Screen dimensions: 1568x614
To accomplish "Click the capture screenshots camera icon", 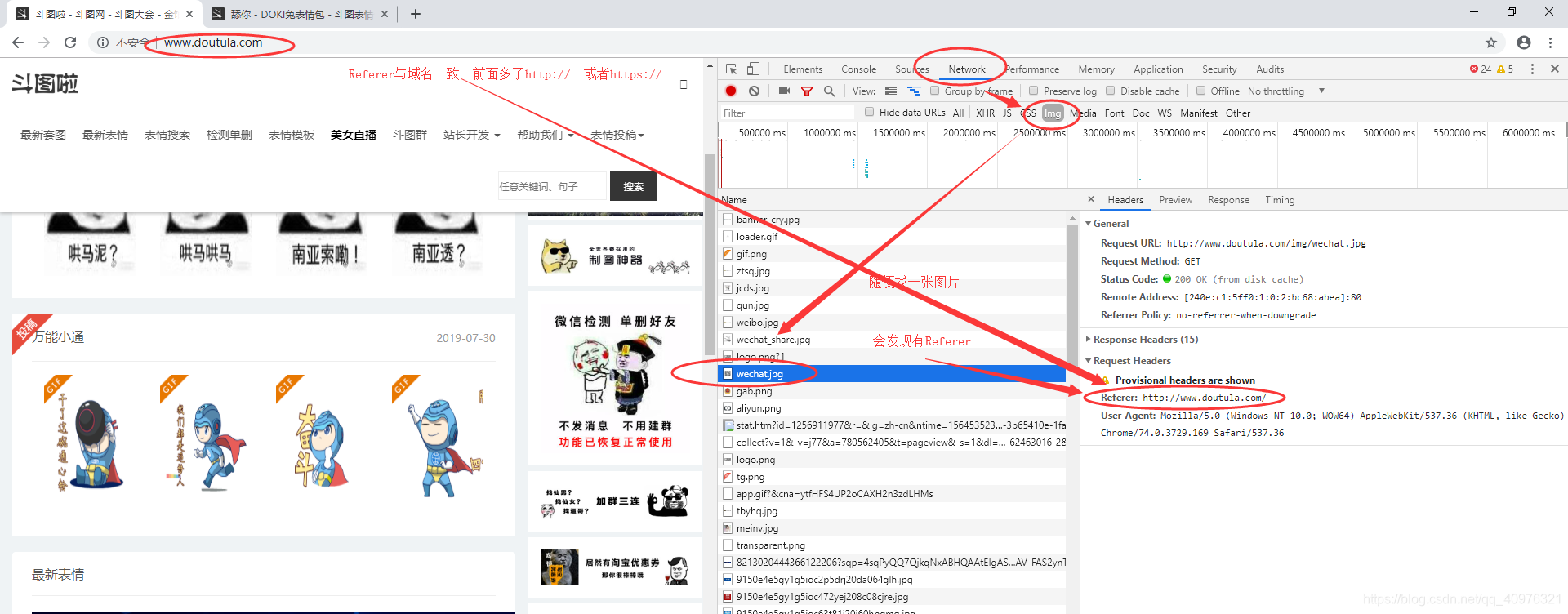I will 784,91.
